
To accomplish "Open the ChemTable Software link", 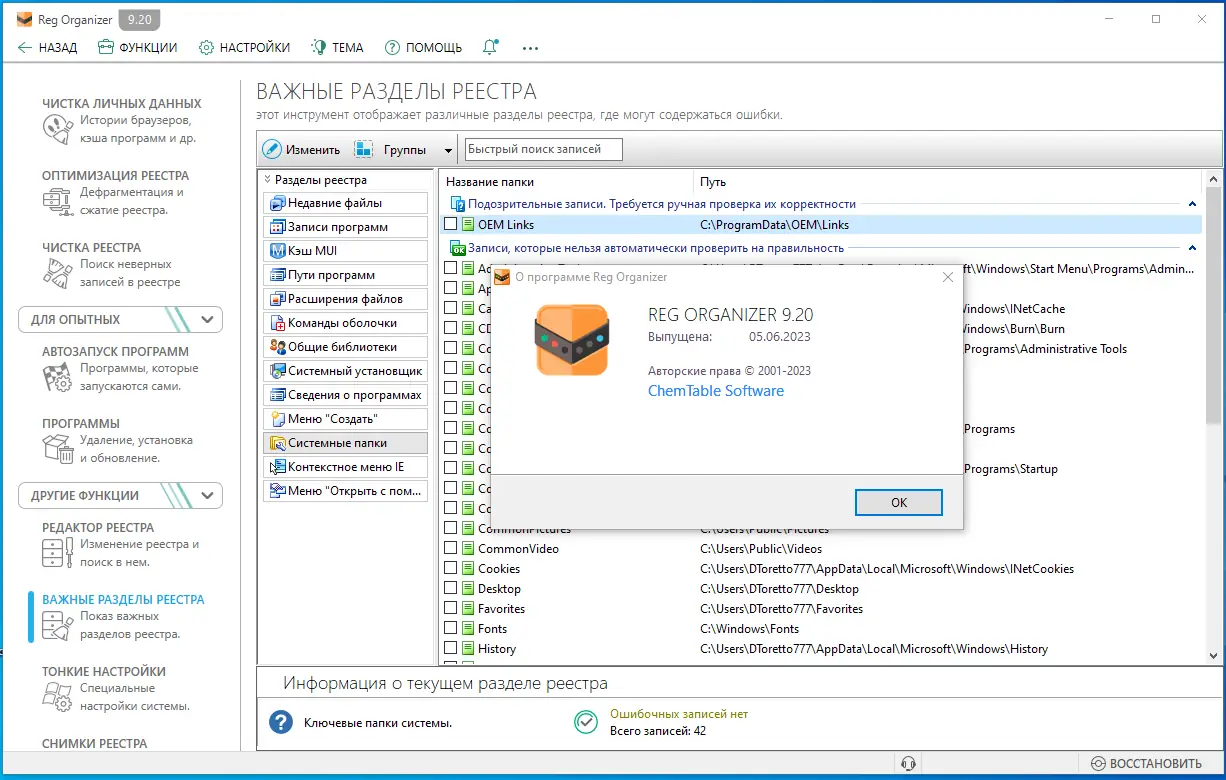I will 716,391.
